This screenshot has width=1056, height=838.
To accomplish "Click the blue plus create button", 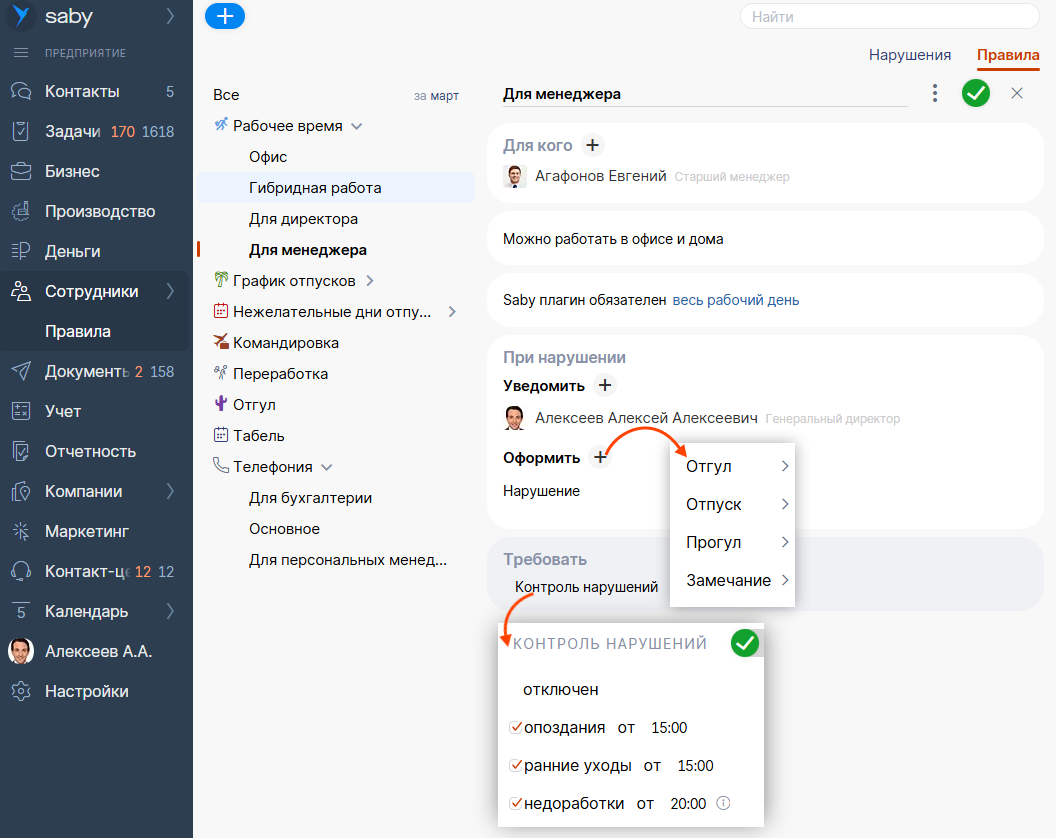I will click(x=224, y=16).
